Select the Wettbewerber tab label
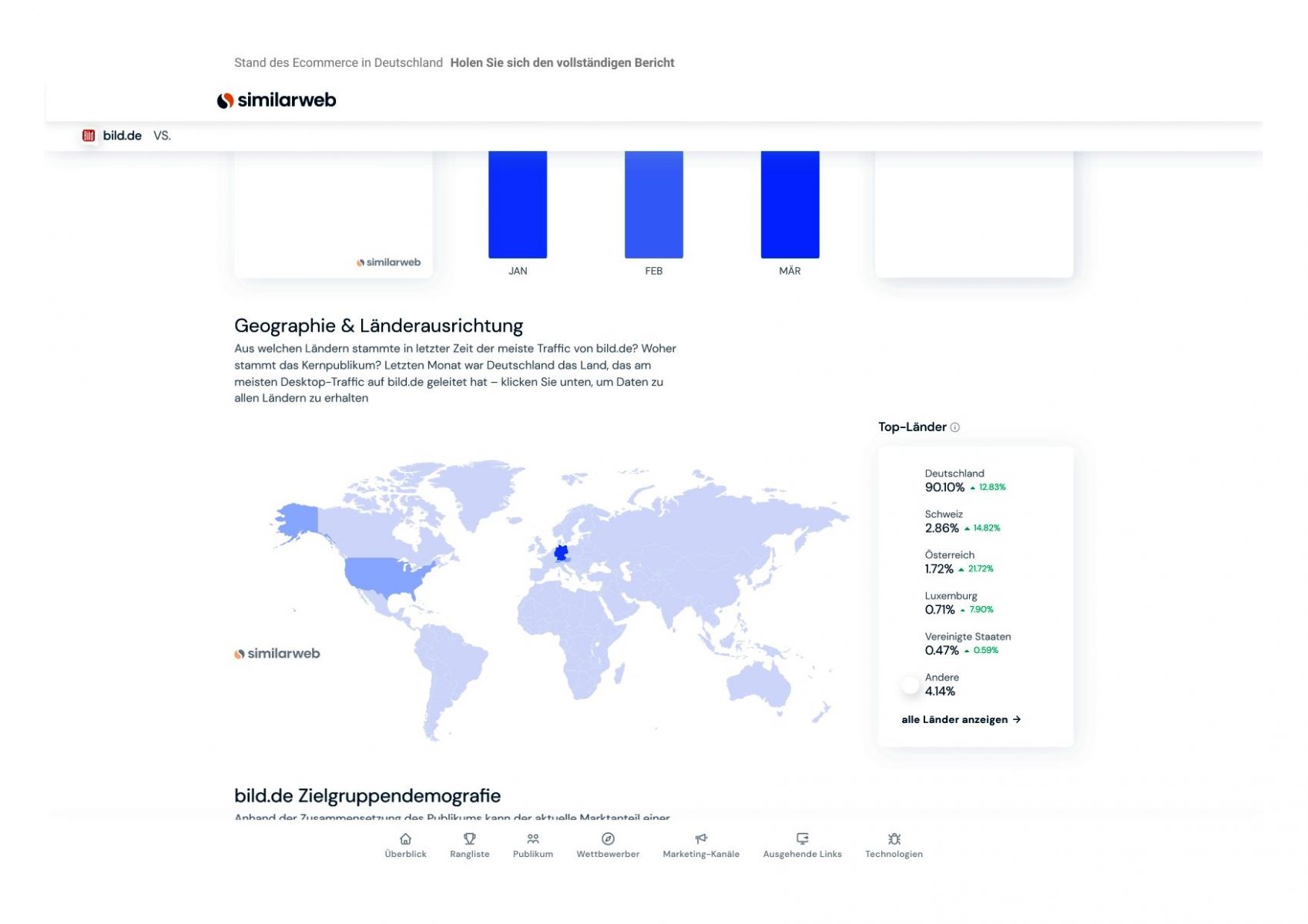 (608, 854)
